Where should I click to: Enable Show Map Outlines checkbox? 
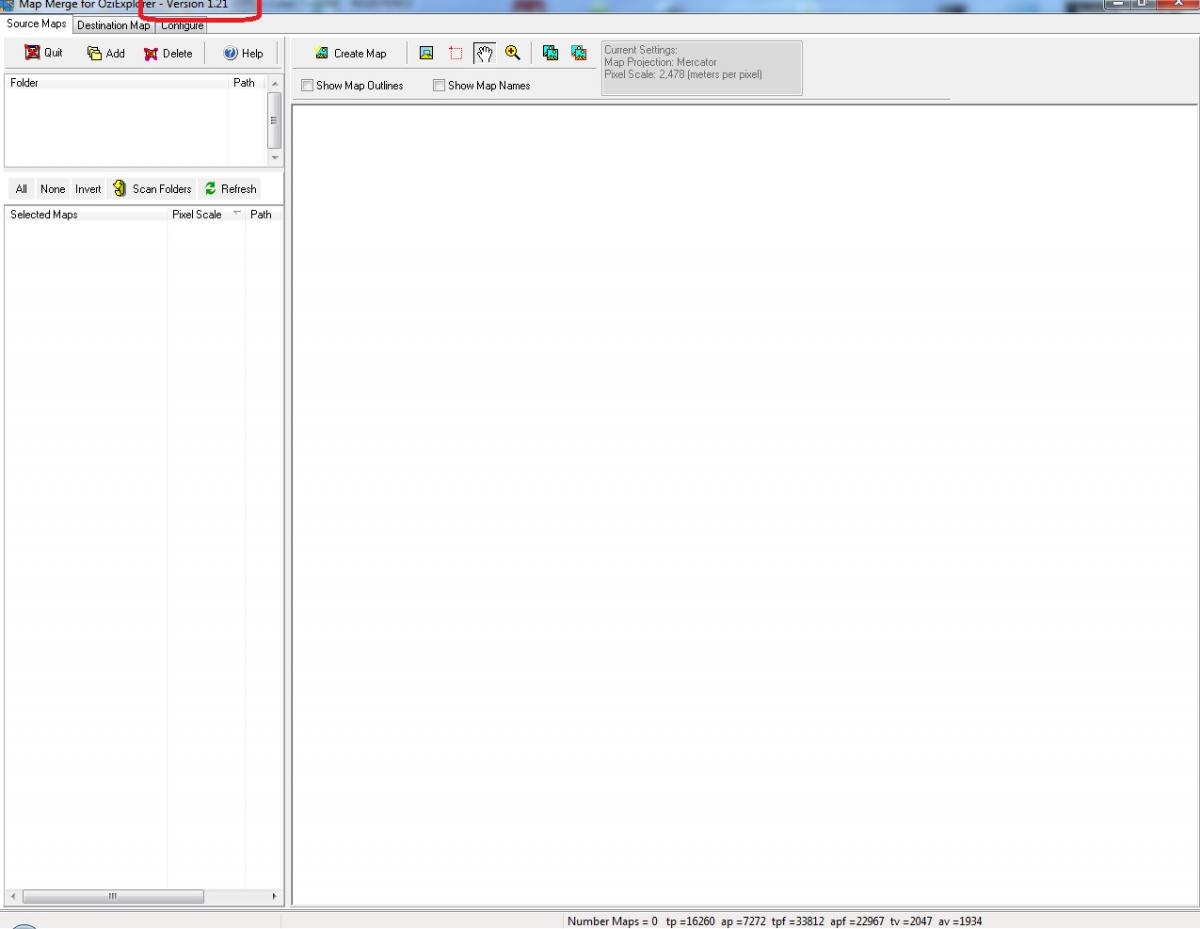(x=308, y=86)
